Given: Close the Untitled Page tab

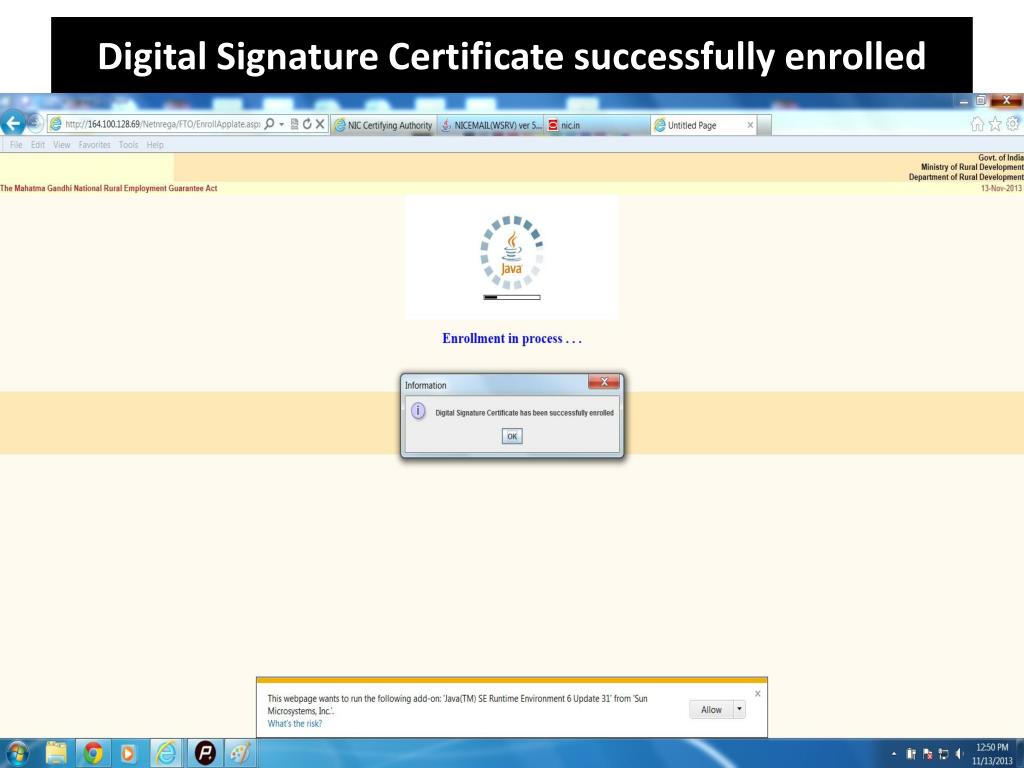Looking at the screenshot, I should (750, 125).
